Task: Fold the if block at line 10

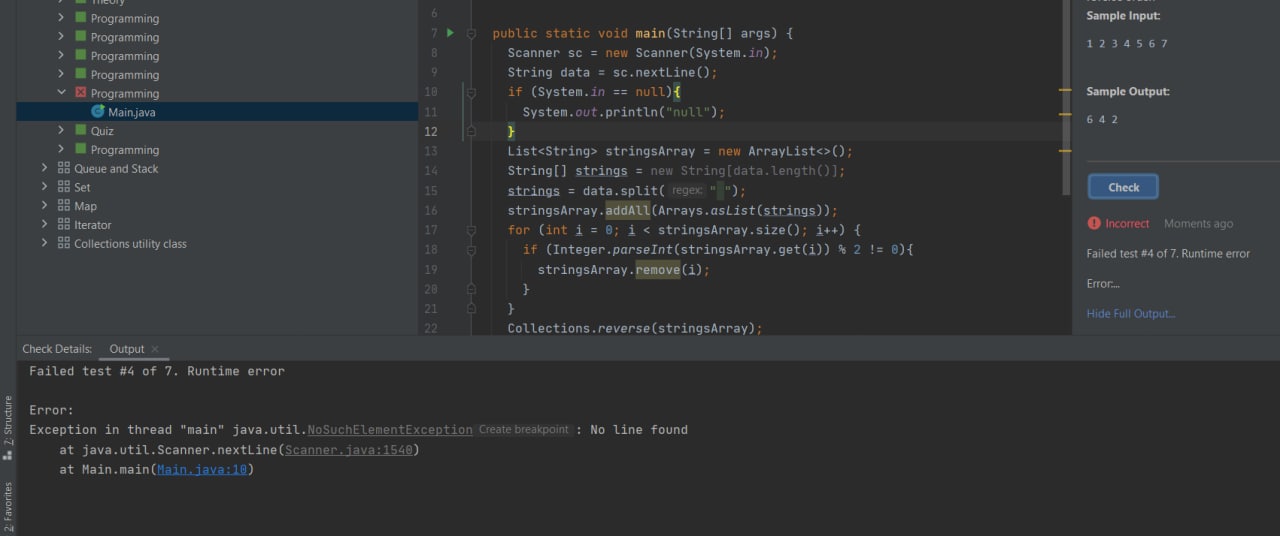Action: click(471, 92)
